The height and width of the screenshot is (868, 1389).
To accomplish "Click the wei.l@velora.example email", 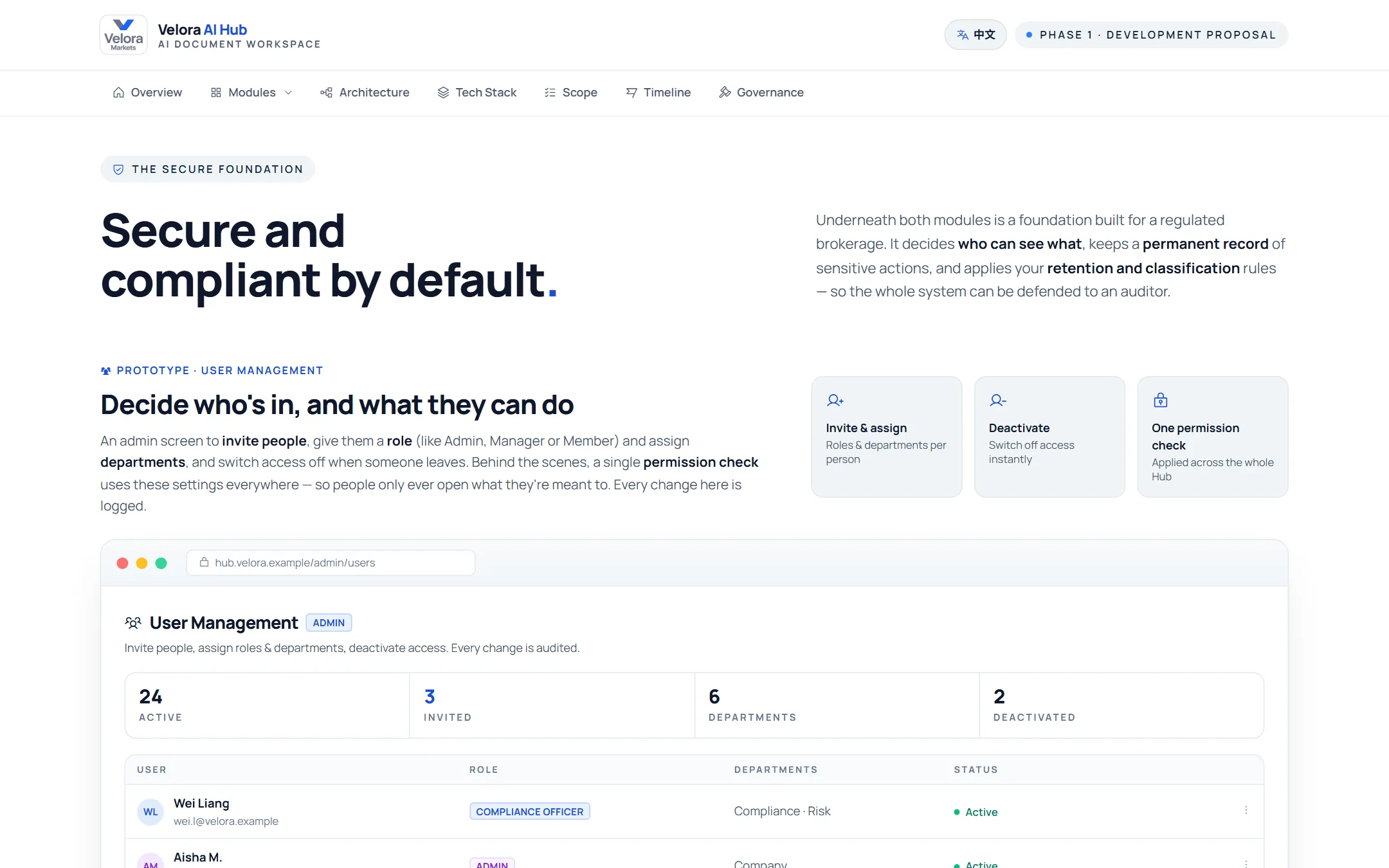I will point(226,821).
